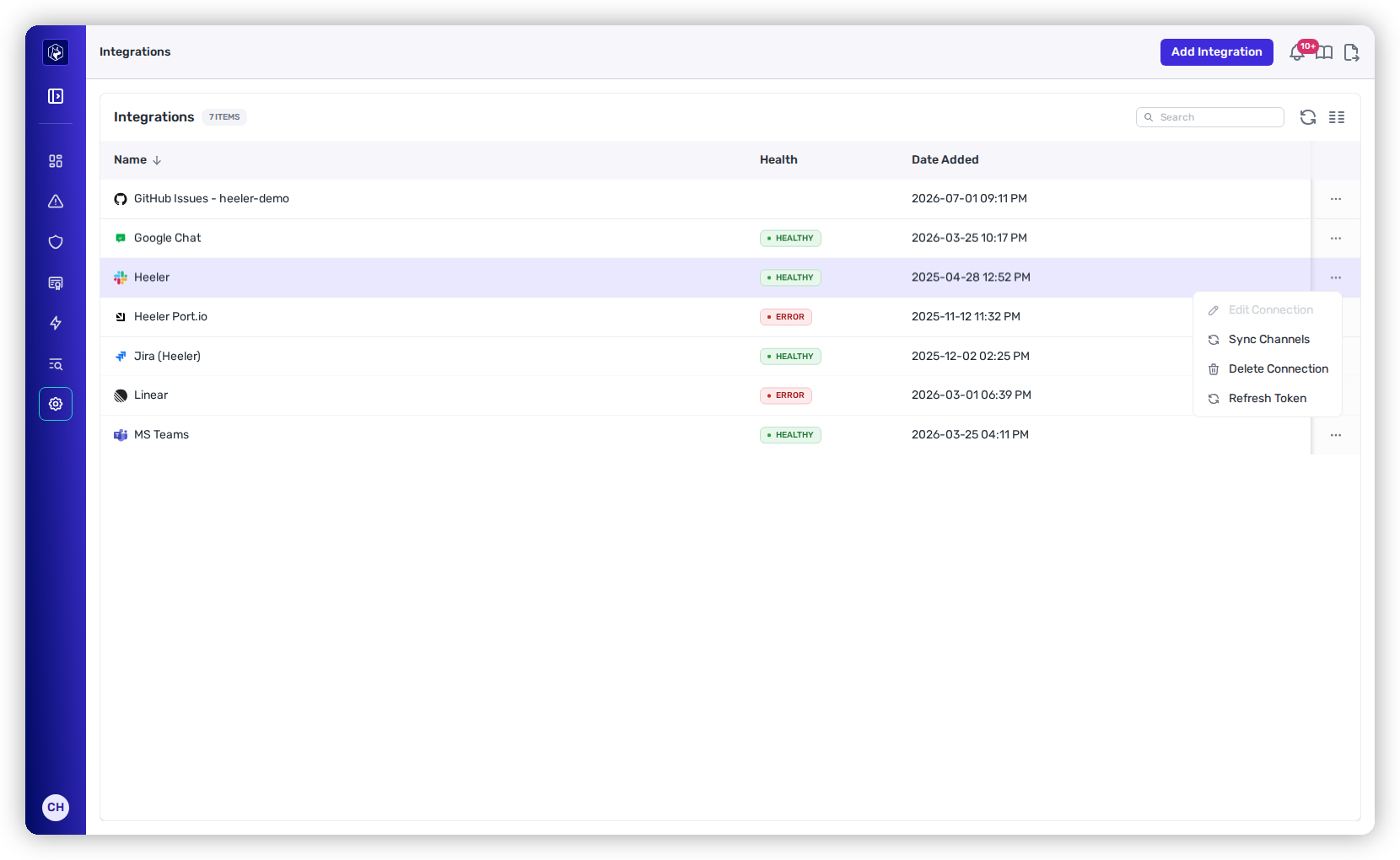Open the shield security icon in sidebar

[x=56, y=242]
